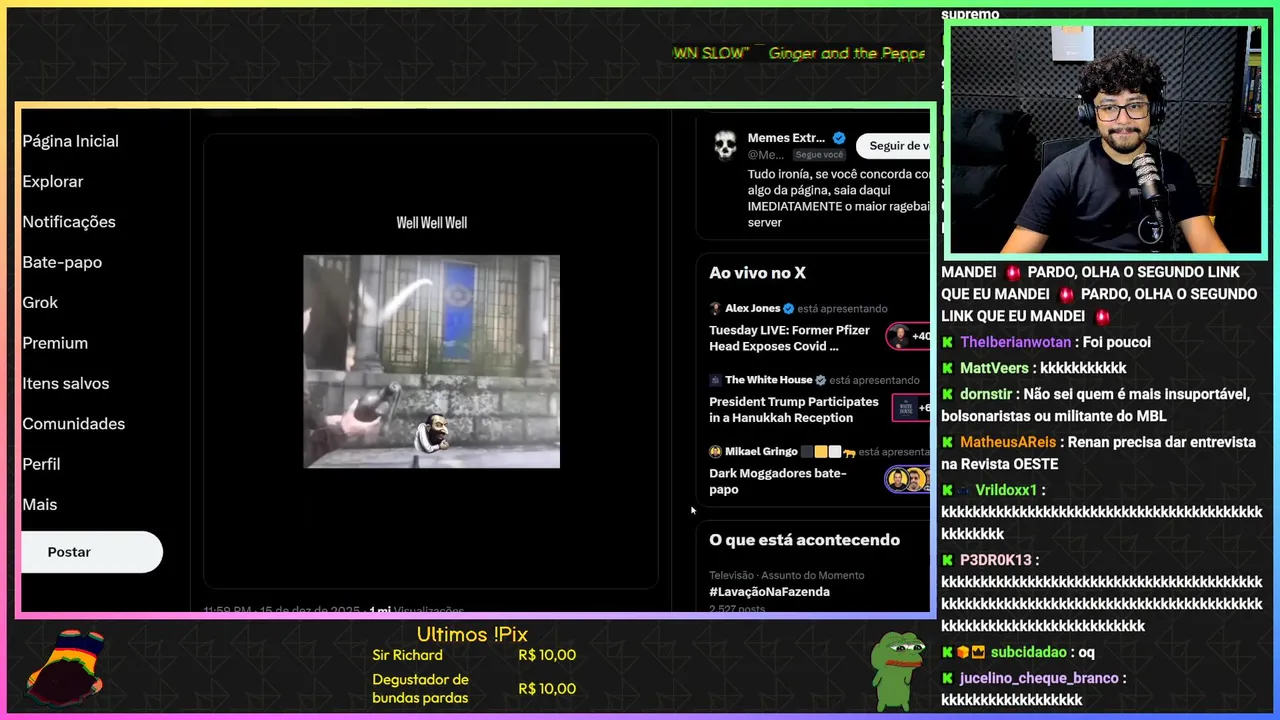Open The White House small avatar
This screenshot has width=1280, height=720.
[x=715, y=380]
